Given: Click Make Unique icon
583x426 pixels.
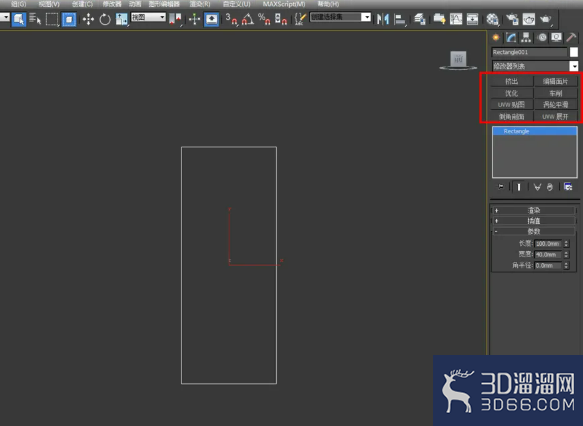Looking at the screenshot, I should pos(537,187).
